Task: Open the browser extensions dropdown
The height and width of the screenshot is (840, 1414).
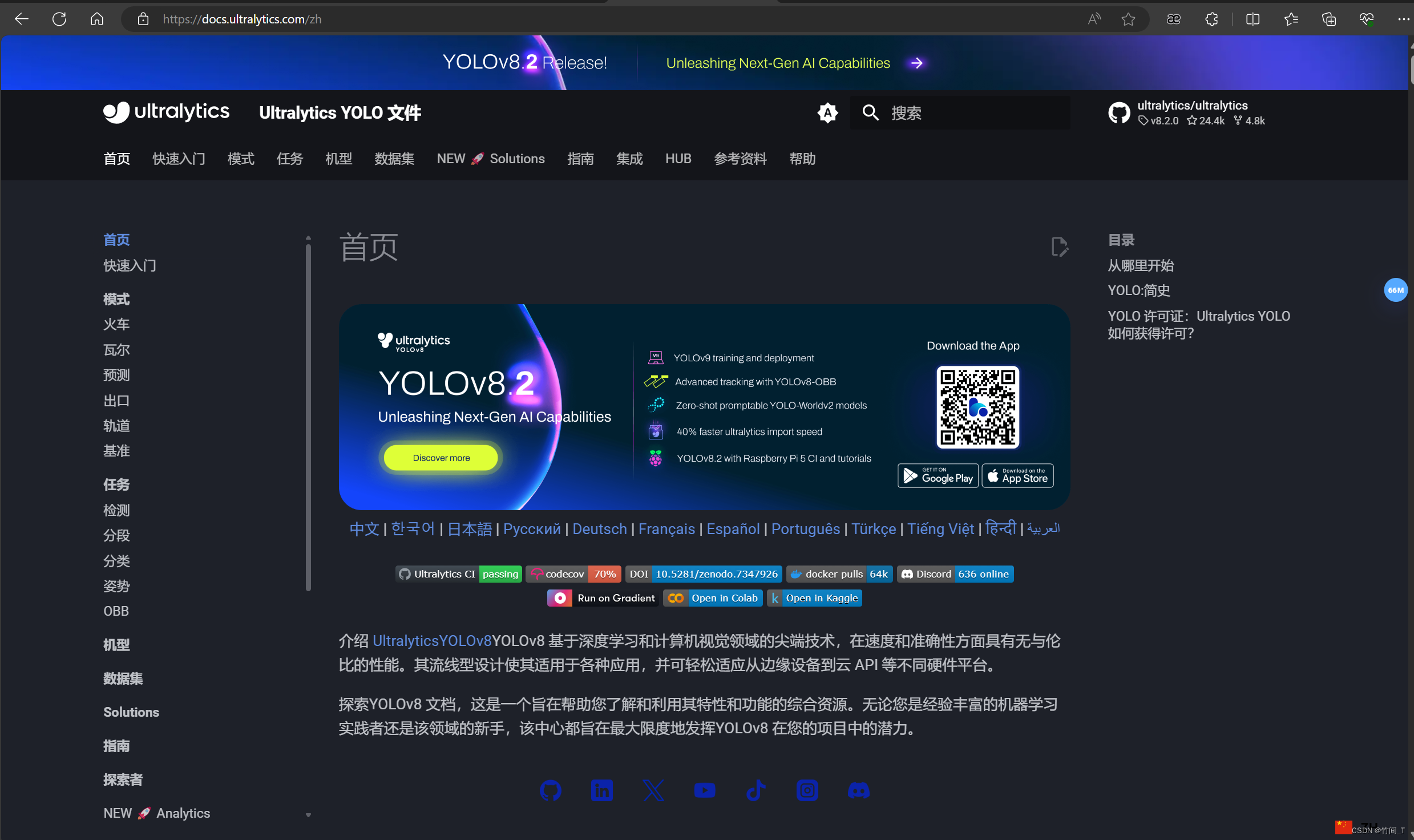Action: (x=1212, y=19)
